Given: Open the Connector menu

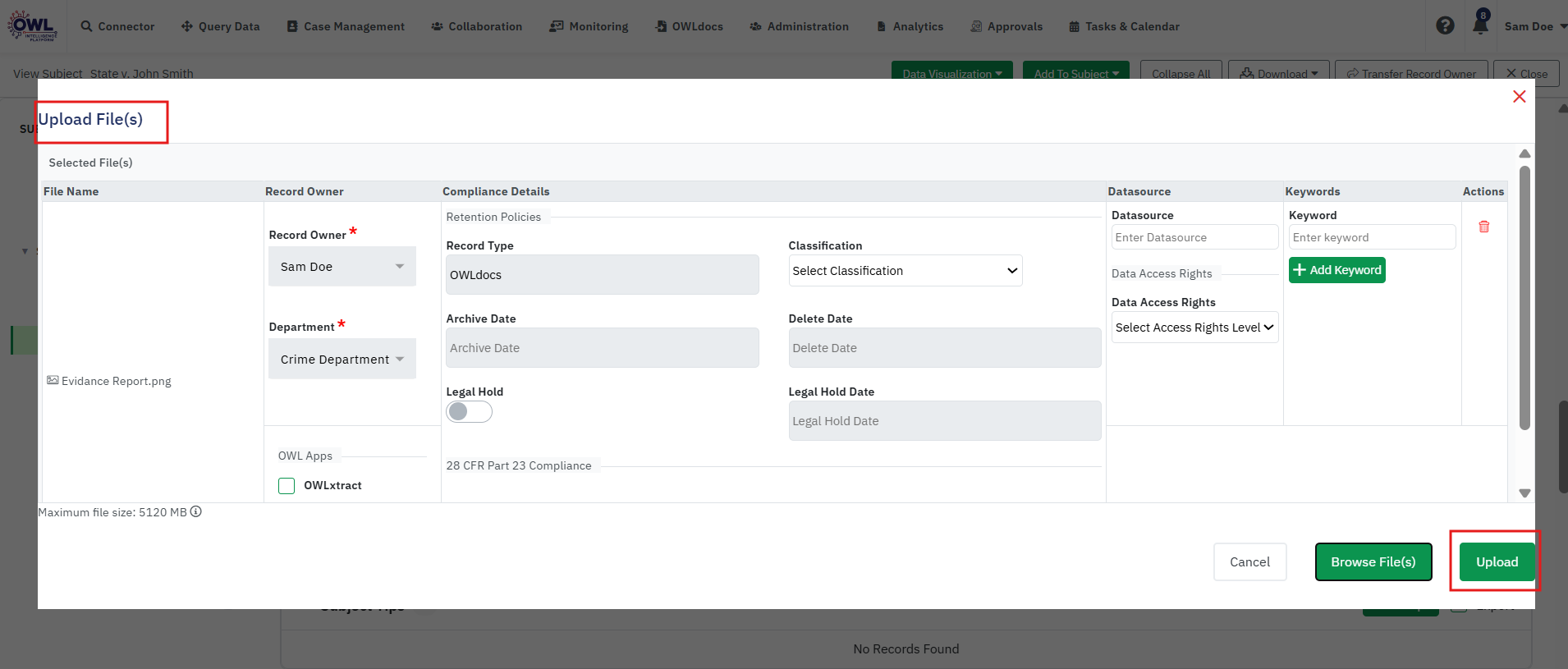Looking at the screenshot, I should [x=117, y=26].
